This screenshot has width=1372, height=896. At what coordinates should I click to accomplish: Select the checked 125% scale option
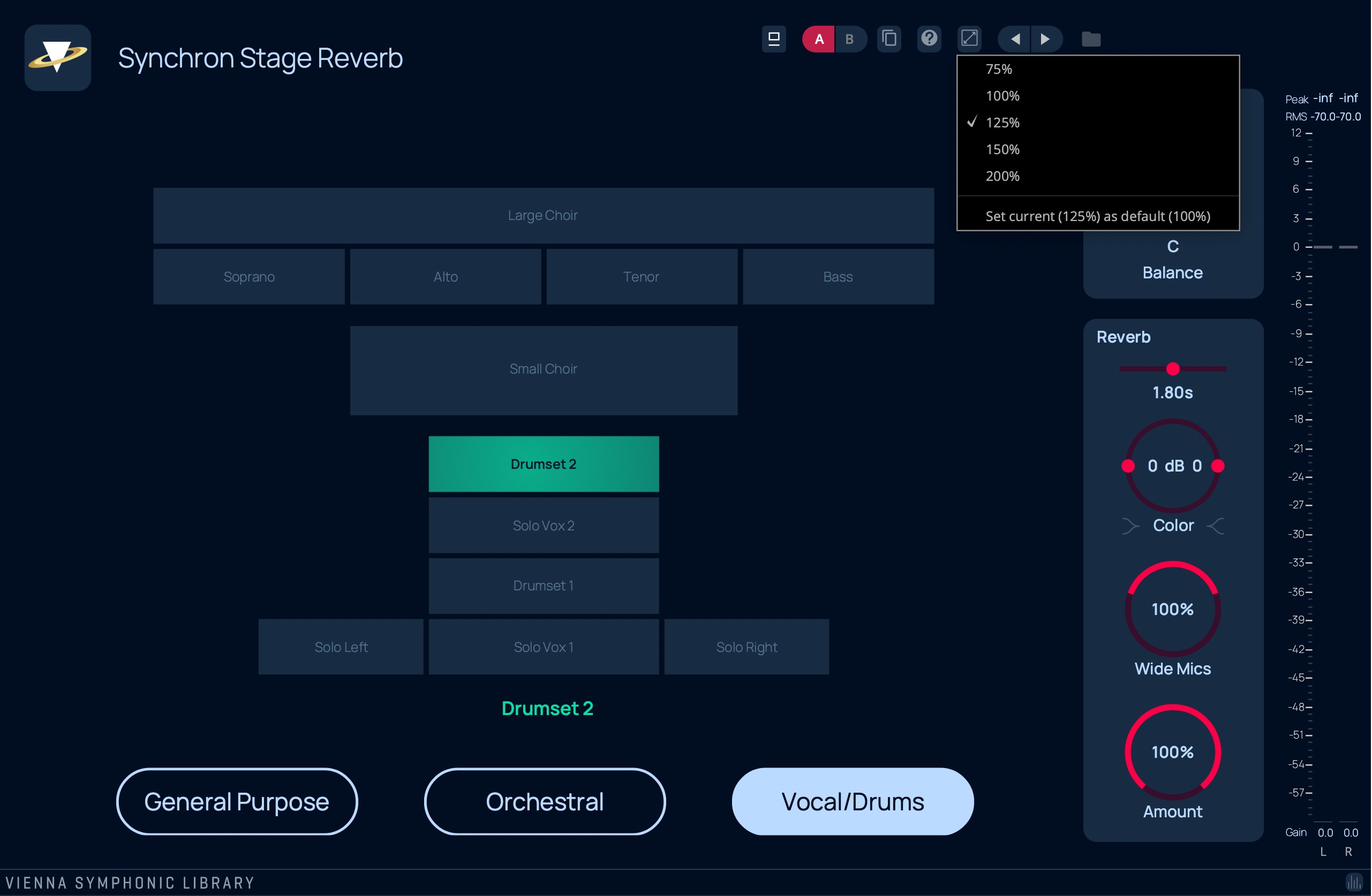click(1098, 123)
